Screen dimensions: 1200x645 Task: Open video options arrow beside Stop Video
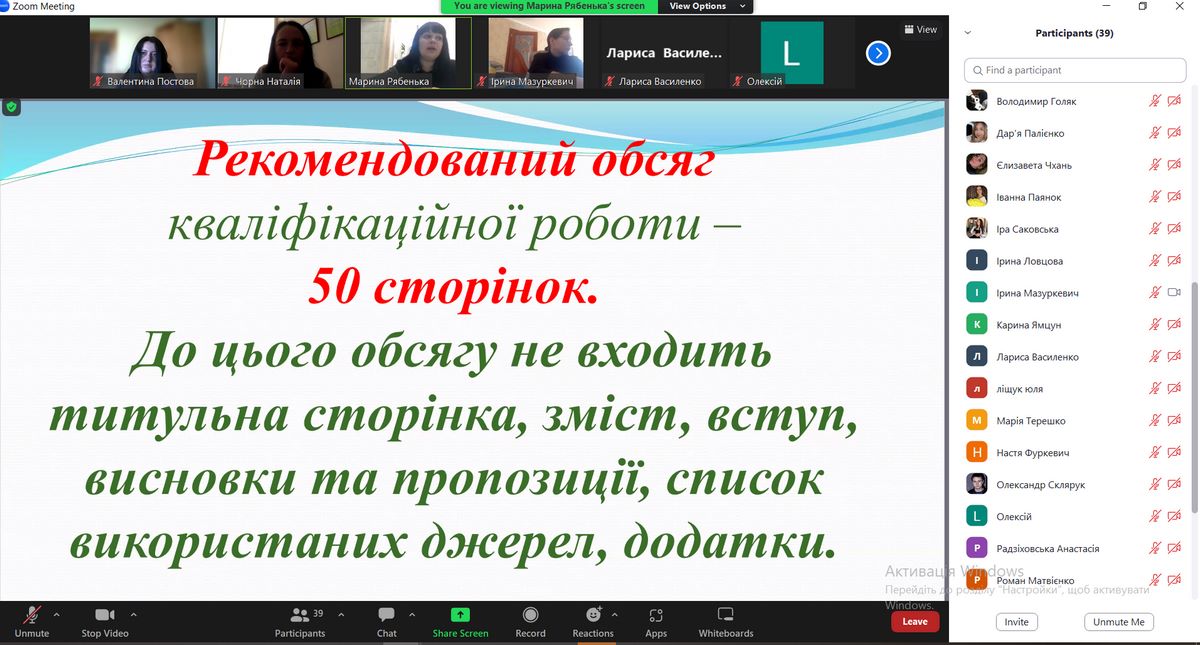point(134,614)
